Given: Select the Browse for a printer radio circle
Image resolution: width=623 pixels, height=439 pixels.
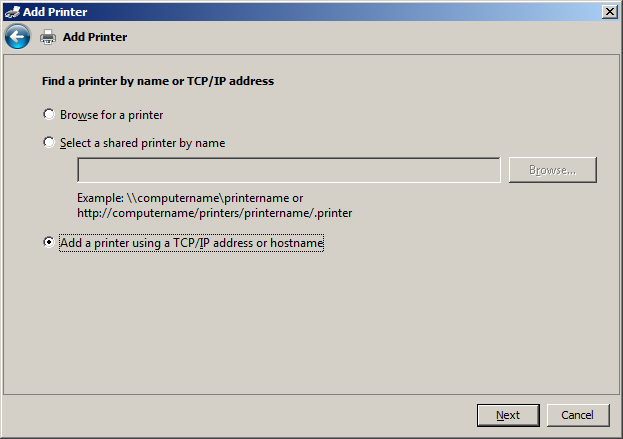Looking at the screenshot, I should (x=49, y=114).
